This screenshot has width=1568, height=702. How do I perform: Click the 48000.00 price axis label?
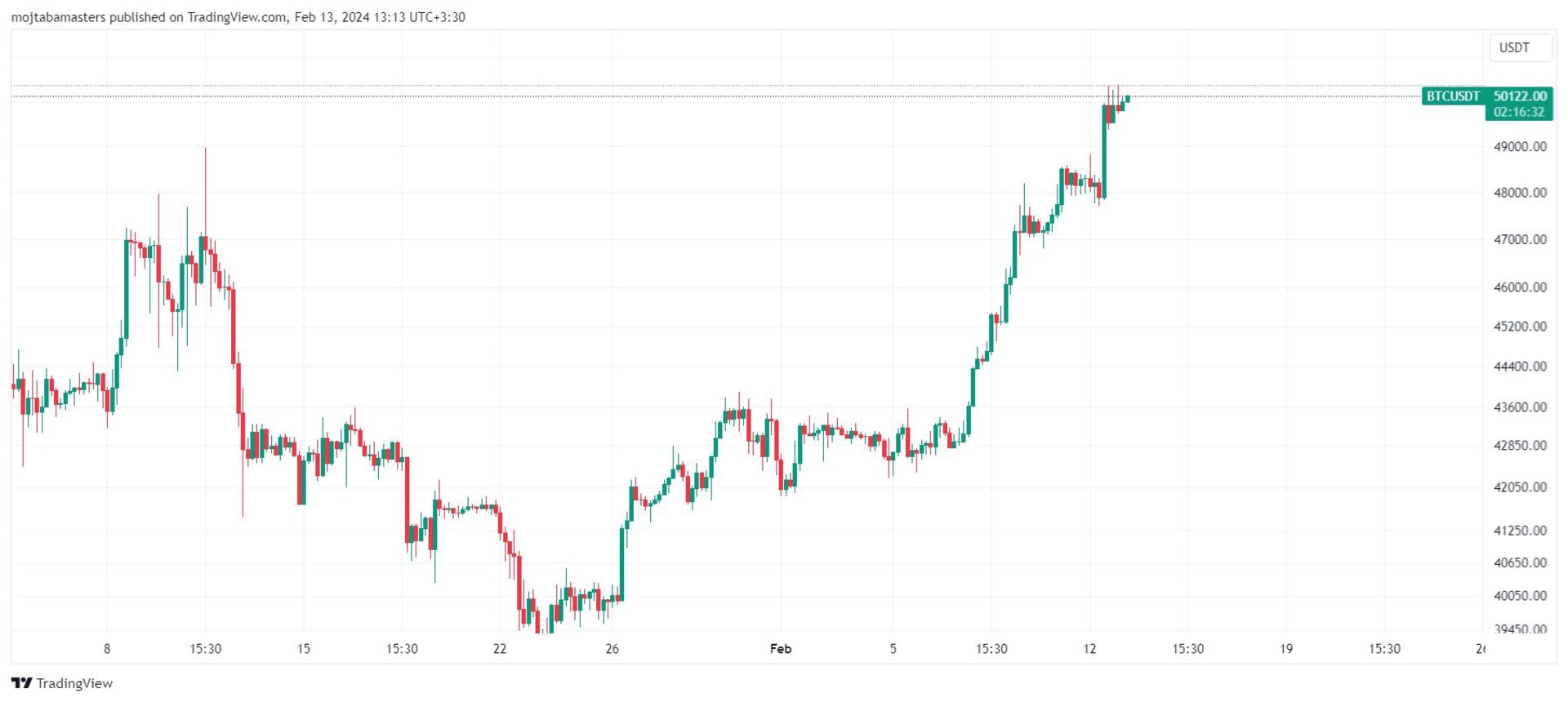click(x=1520, y=193)
